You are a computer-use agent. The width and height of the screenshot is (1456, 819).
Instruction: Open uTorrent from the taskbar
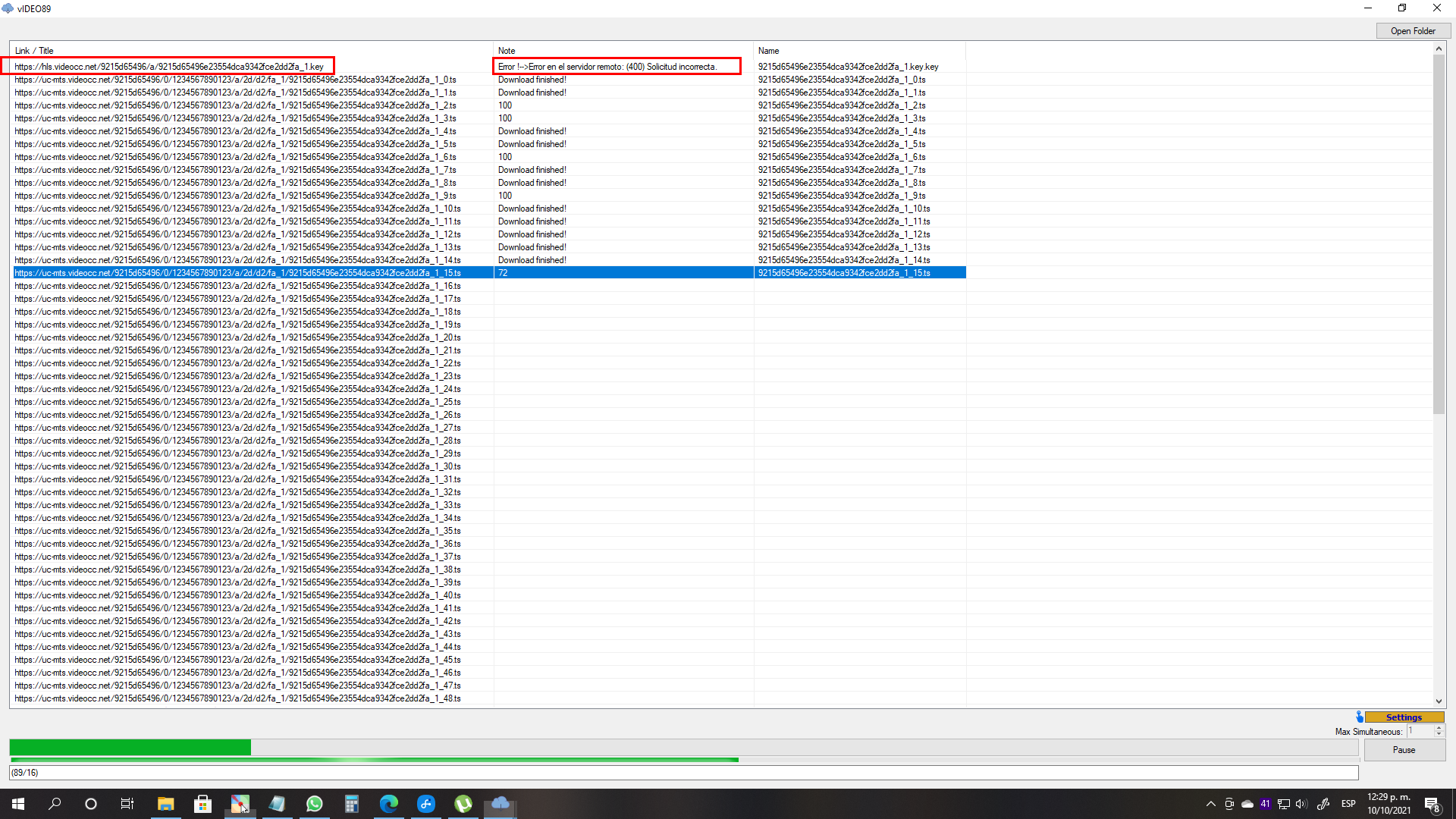[463, 804]
